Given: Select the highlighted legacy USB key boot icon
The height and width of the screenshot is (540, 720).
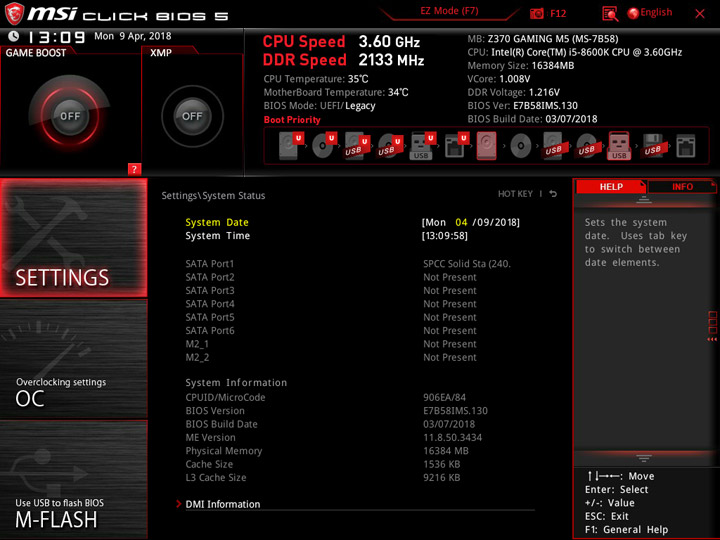Looking at the screenshot, I should click(619, 146).
